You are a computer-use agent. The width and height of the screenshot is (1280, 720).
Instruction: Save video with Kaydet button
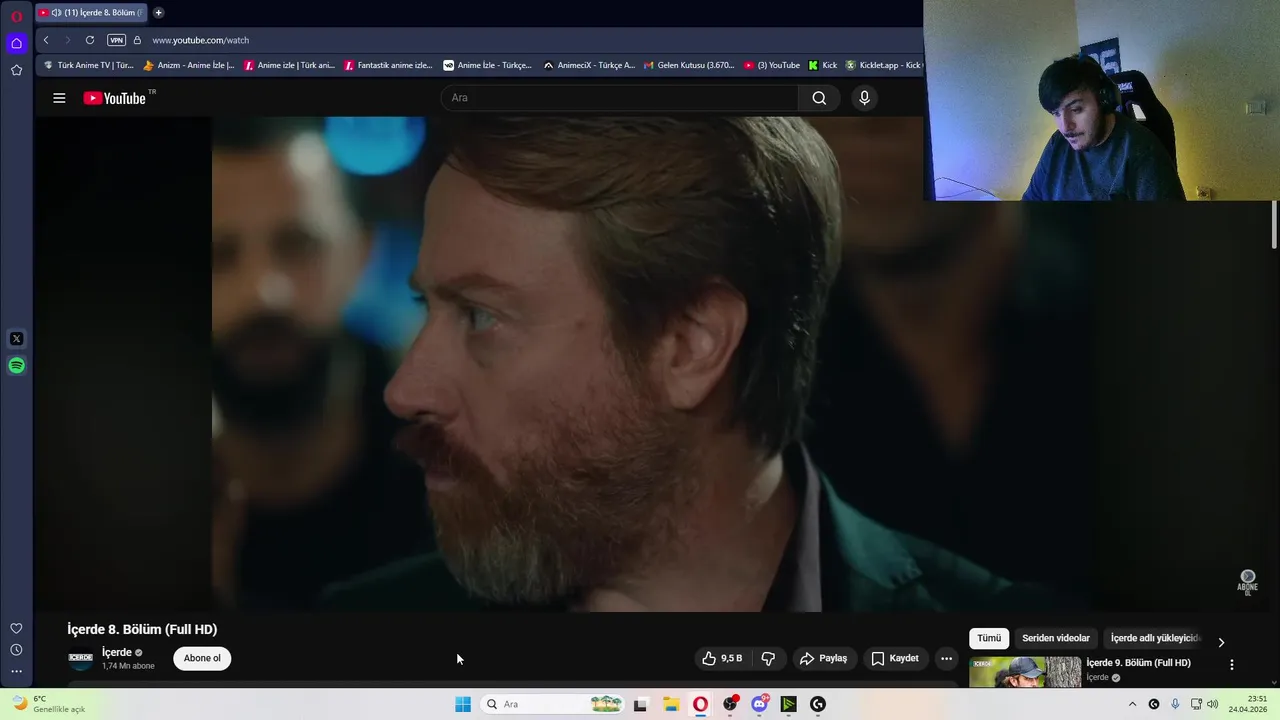895,658
